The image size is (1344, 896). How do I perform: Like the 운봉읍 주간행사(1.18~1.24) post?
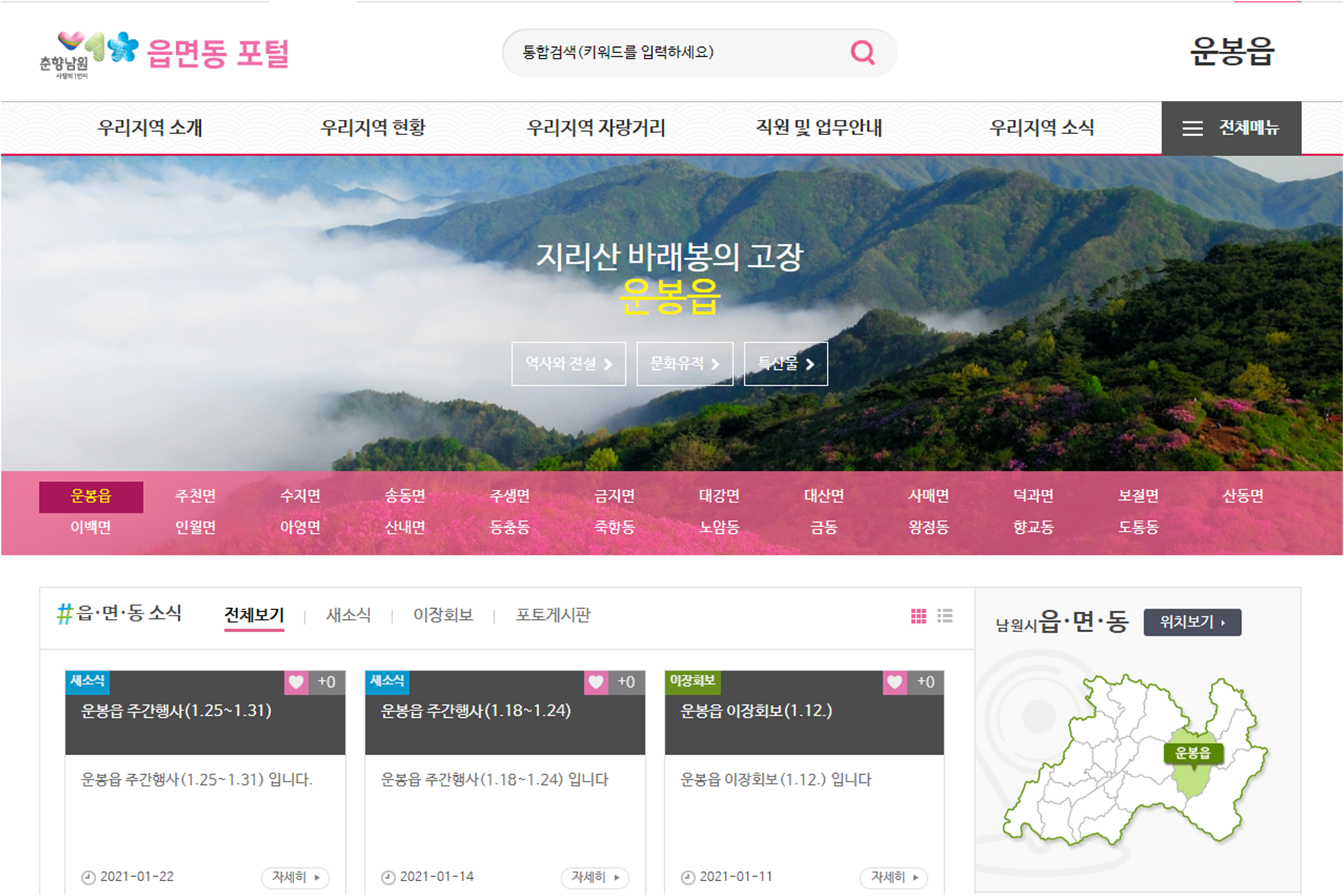pyautogui.click(x=596, y=682)
